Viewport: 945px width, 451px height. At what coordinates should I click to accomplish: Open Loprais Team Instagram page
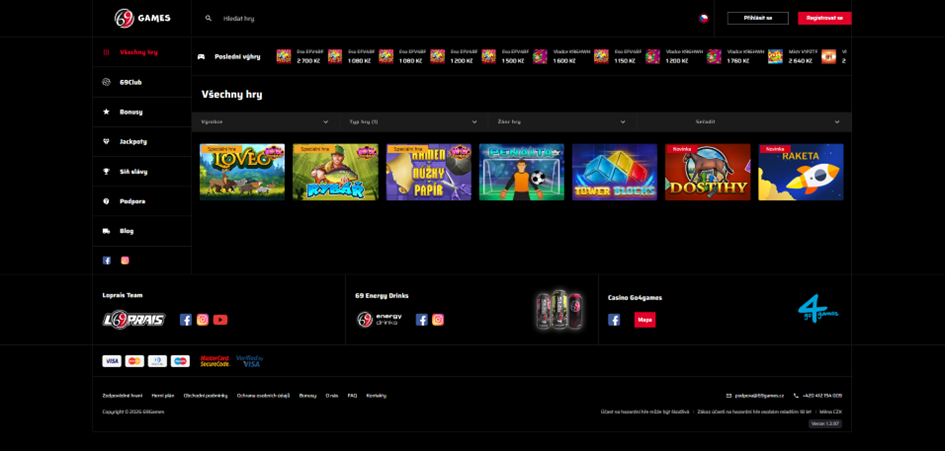click(x=202, y=320)
